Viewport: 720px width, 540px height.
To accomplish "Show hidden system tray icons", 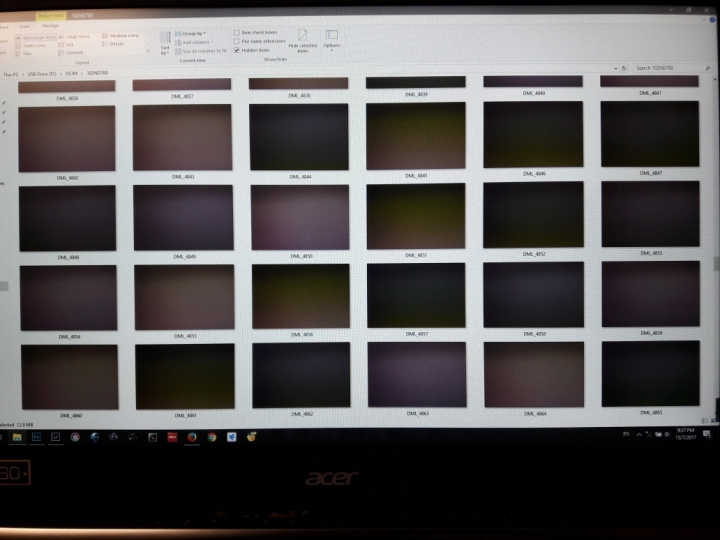I will pyautogui.click(x=639, y=434).
